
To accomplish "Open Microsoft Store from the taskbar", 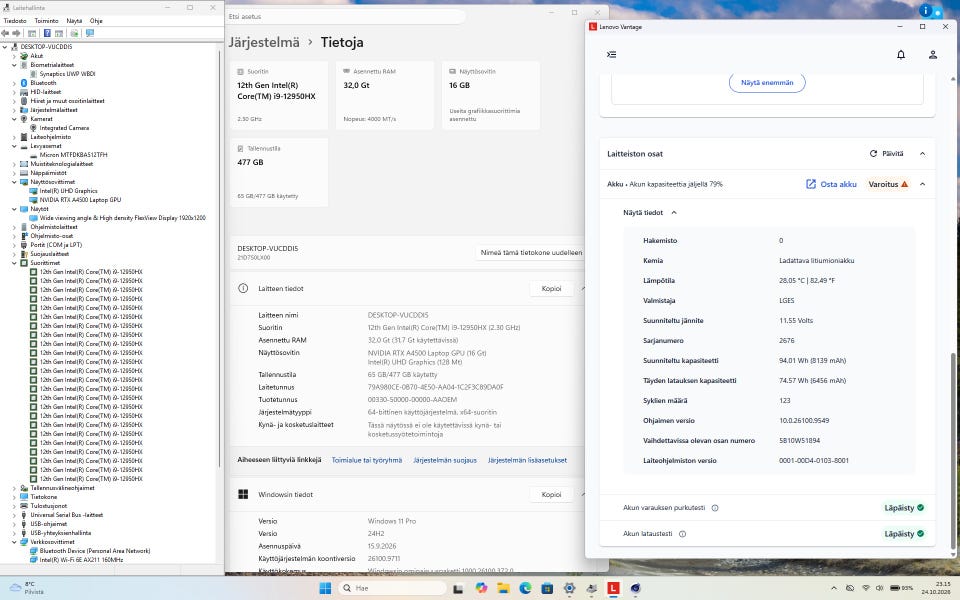I will pyautogui.click(x=547, y=588).
